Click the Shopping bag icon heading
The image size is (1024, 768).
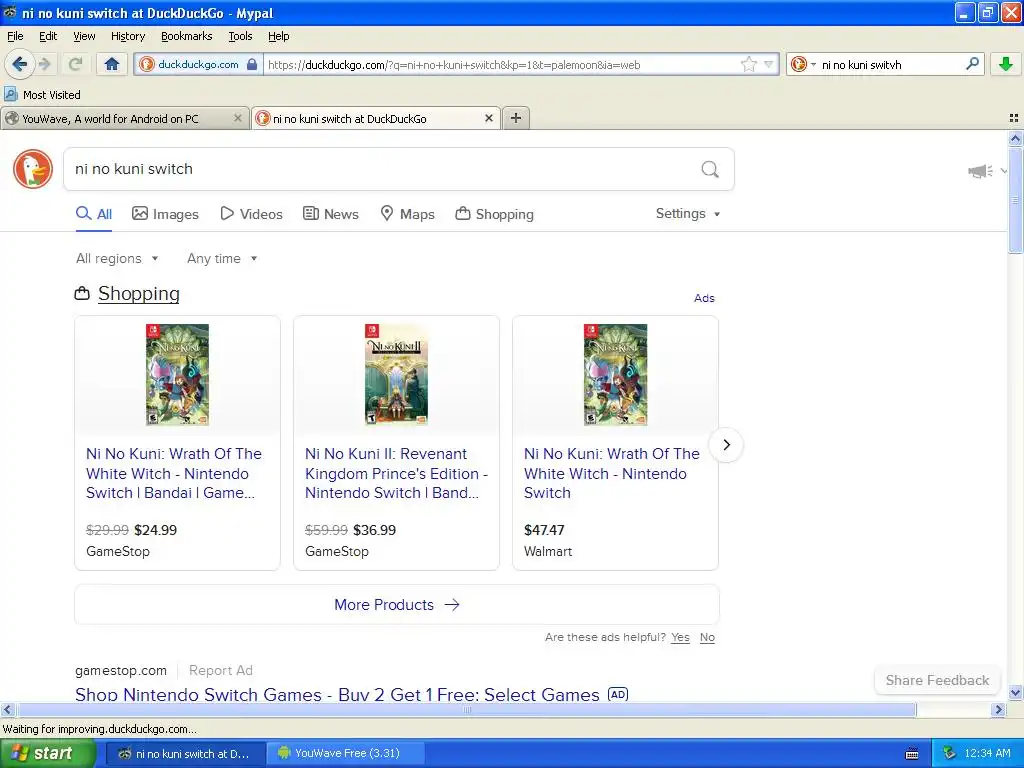[82, 294]
